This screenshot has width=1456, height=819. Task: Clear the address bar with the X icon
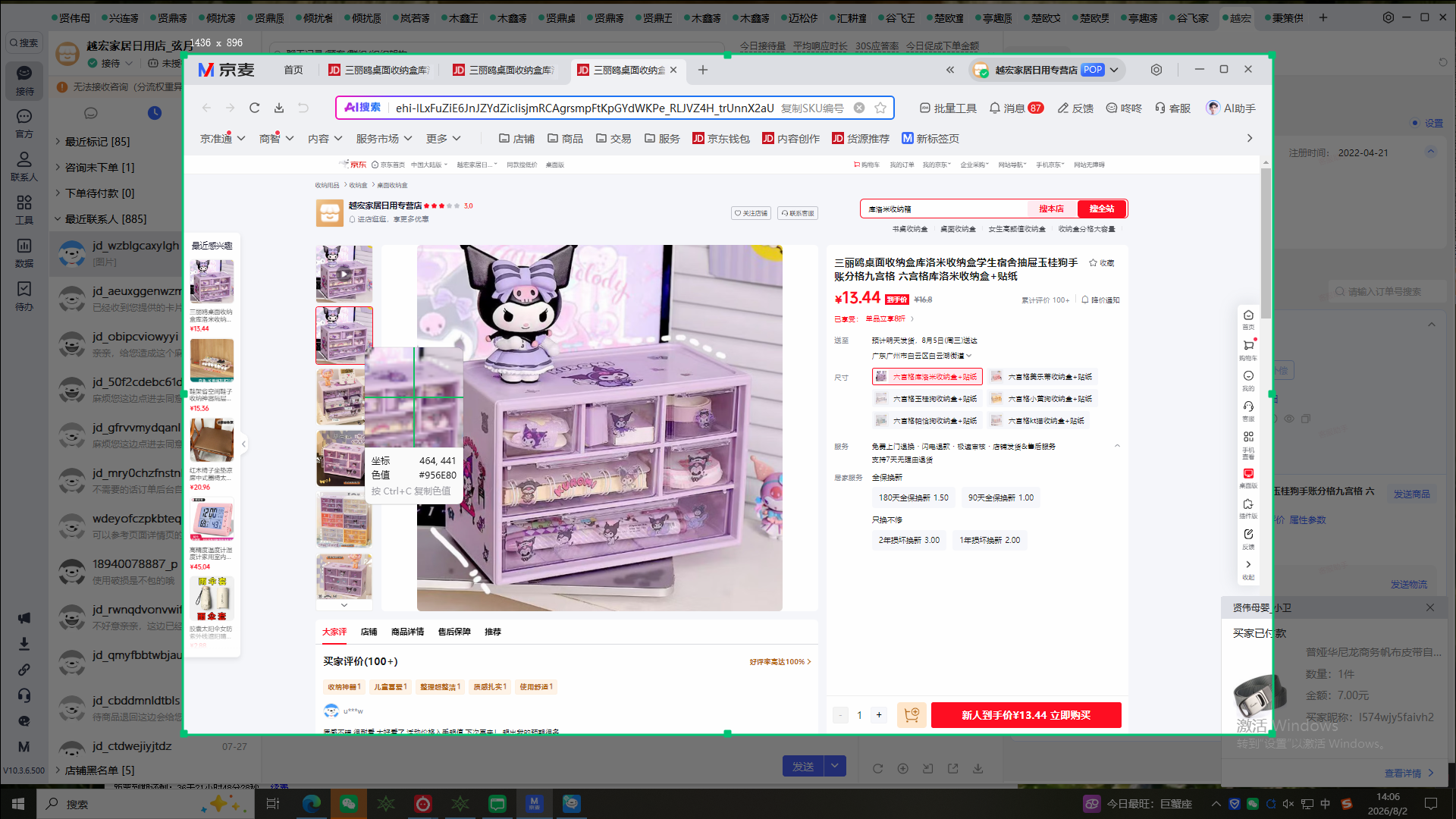coord(859,108)
